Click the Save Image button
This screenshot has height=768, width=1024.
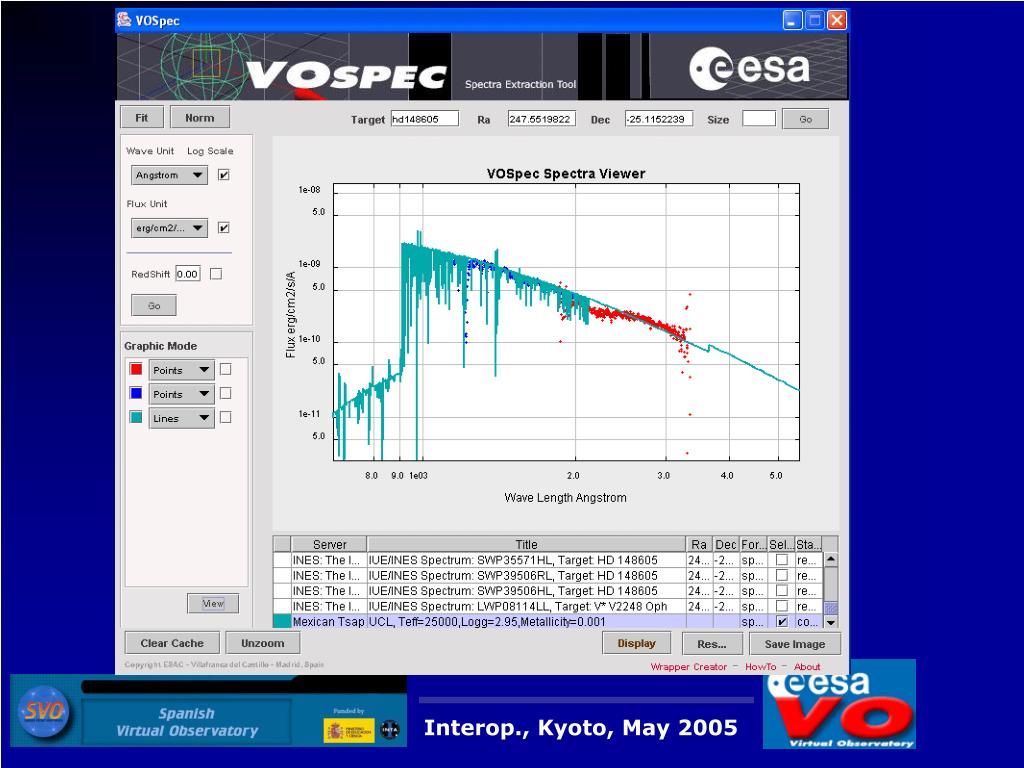tap(795, 644)
